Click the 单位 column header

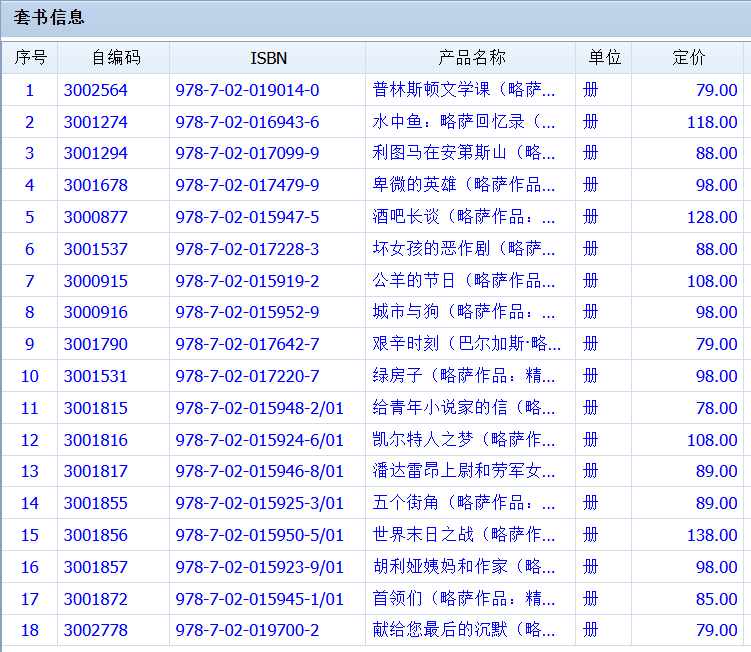click(x=603, y=58)
